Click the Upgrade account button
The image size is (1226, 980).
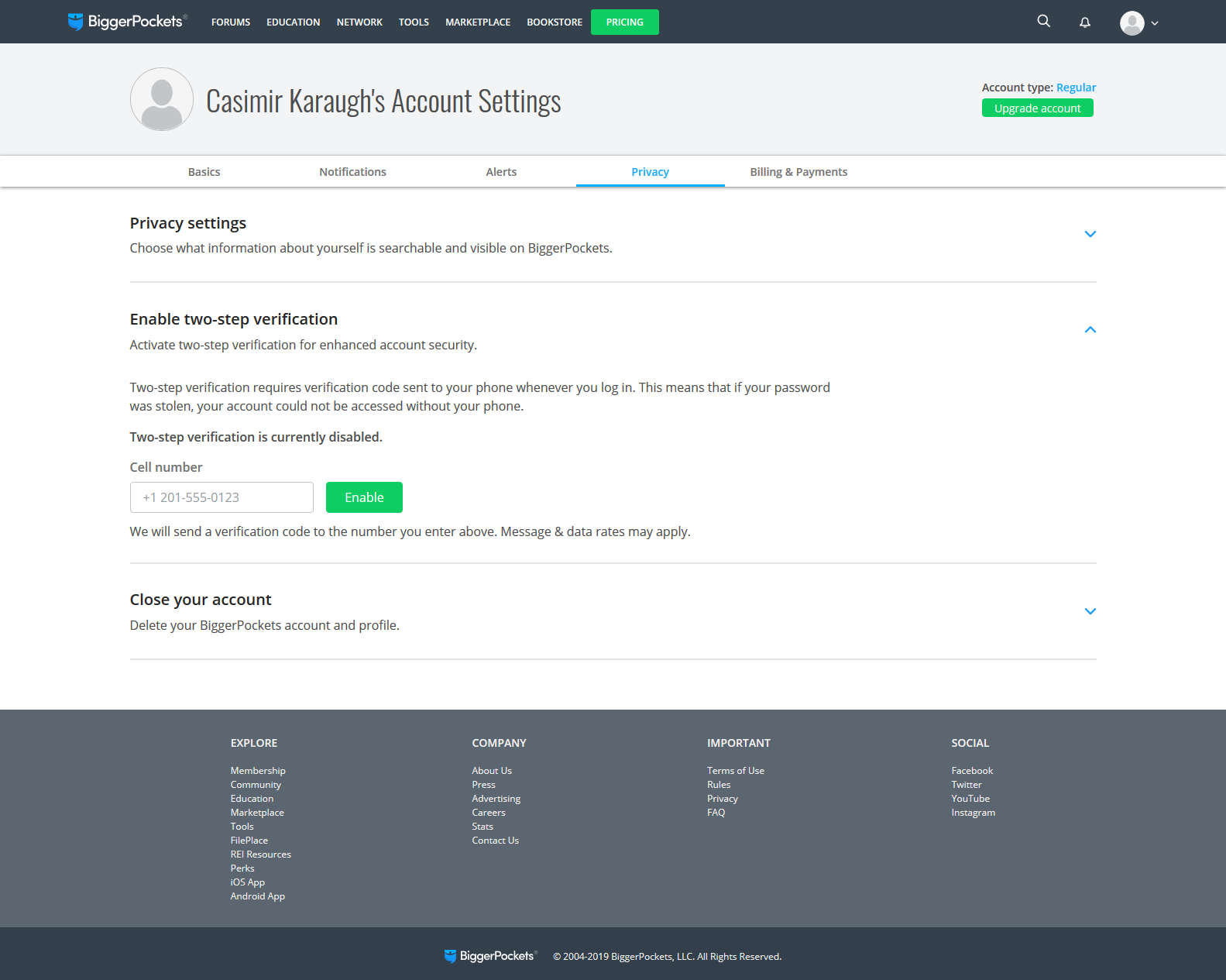pyautogui.click(x=1038, y=108)
